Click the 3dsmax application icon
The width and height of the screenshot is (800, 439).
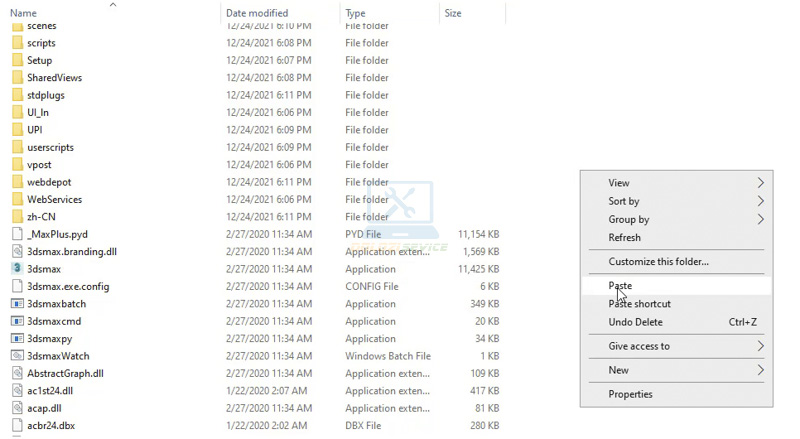click(x=17, y=269)
